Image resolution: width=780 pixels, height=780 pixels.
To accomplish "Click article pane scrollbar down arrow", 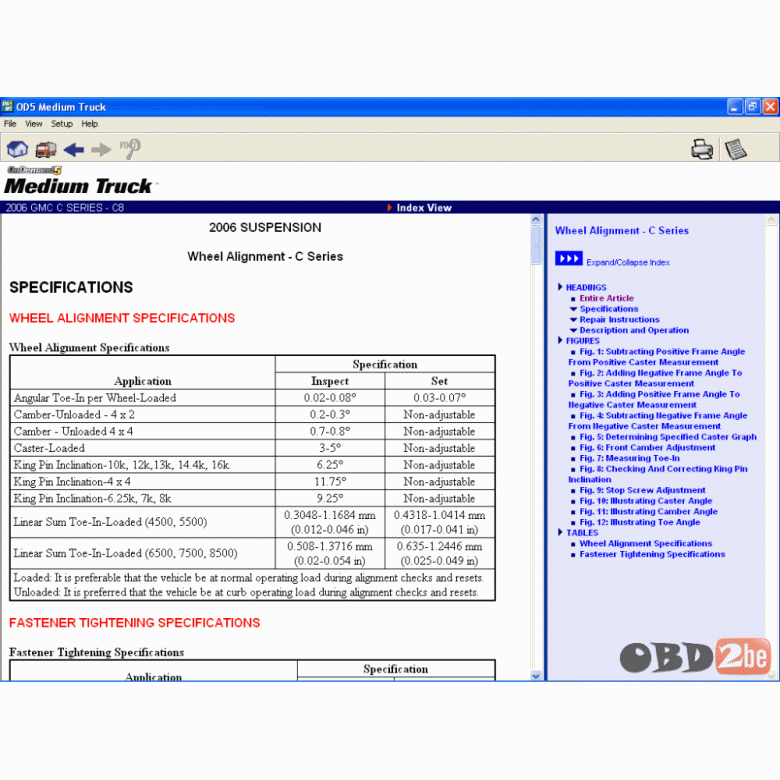I will (536, 676).
